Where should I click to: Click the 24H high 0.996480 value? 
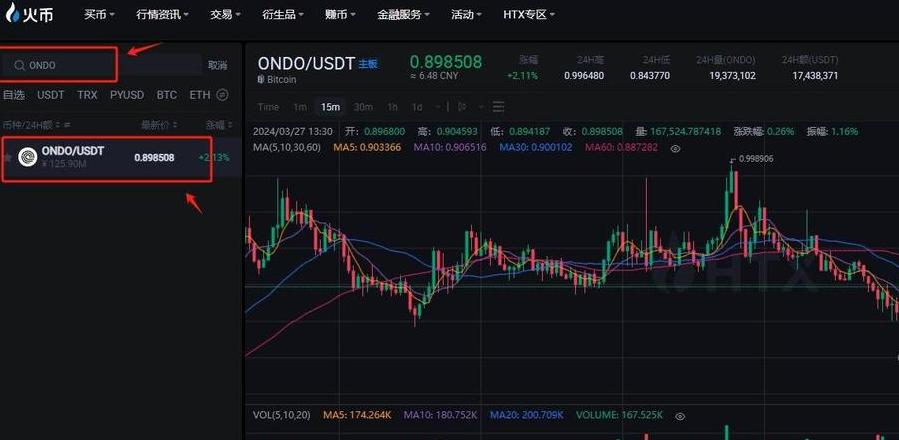coord(584,76)
